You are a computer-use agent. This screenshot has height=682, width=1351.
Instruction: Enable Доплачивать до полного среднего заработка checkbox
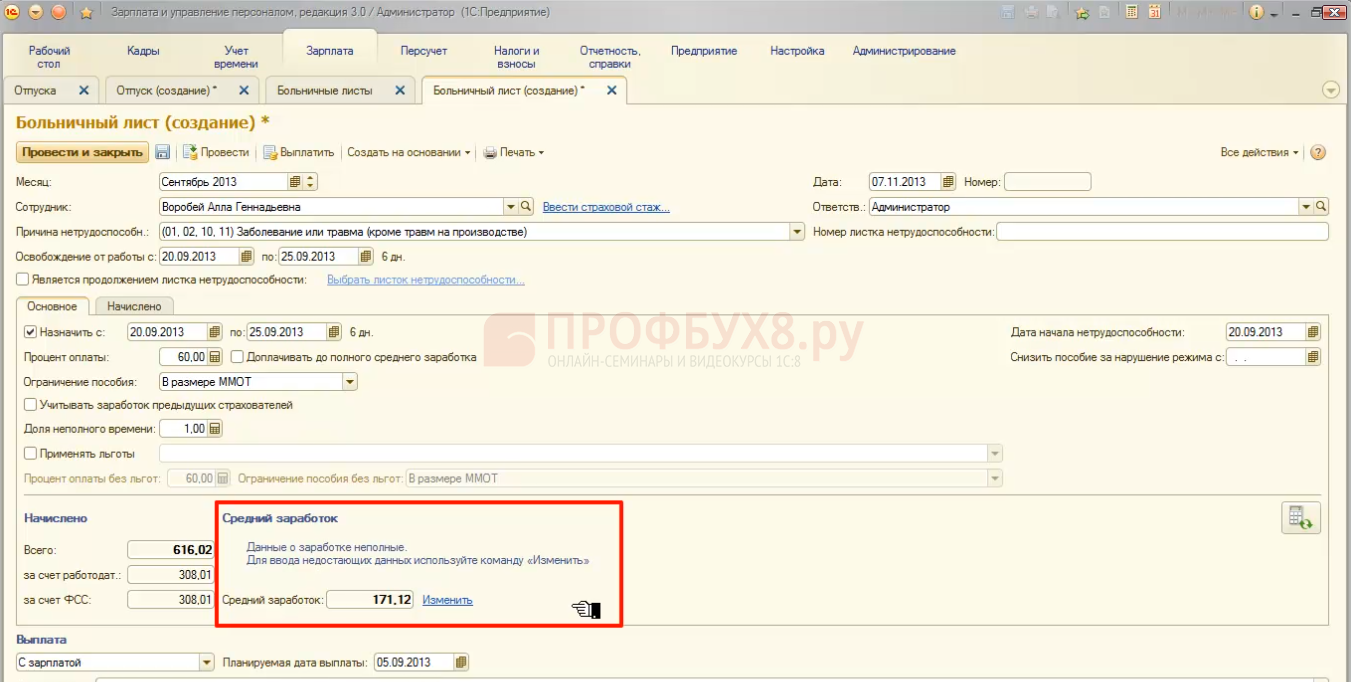[x=237, y=357]
